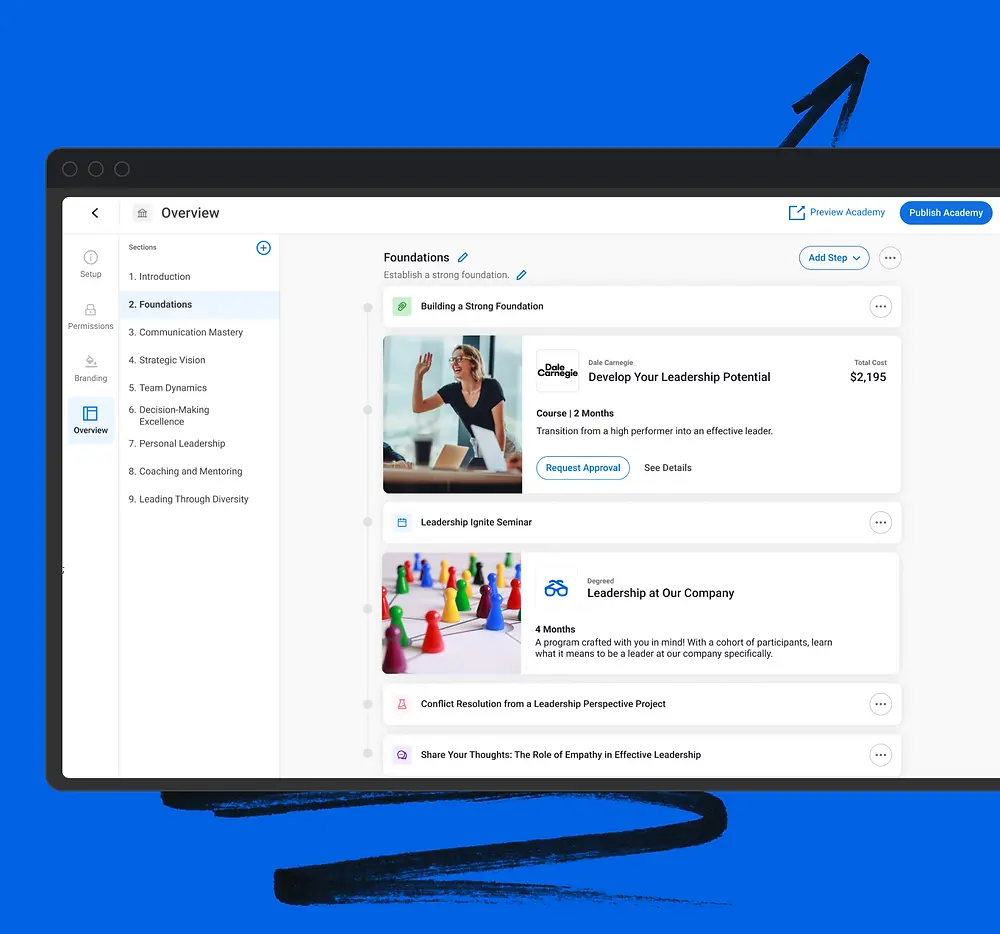Edit the Foundations title with pencil icon
The image size is (1000, 934).
463,258
